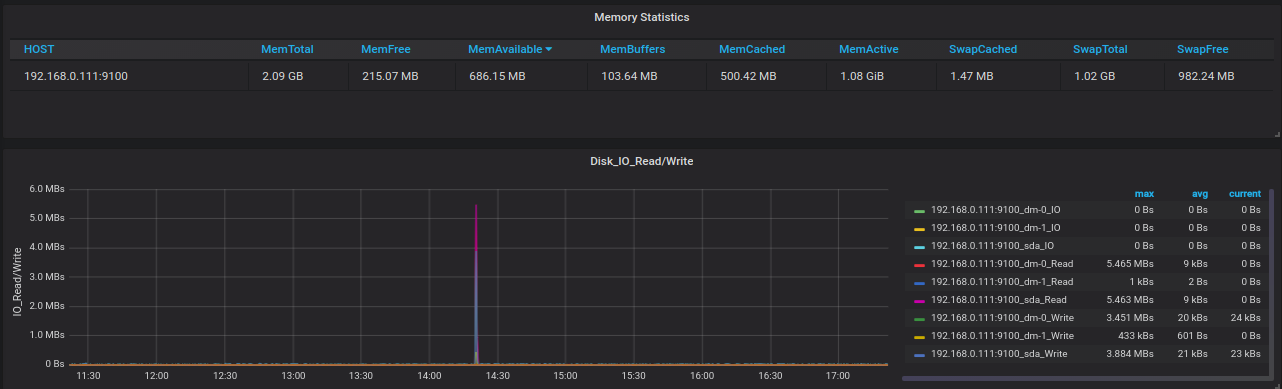
Task: Open color picker for dm-0_IO green swatch
Action: [919, 211]
